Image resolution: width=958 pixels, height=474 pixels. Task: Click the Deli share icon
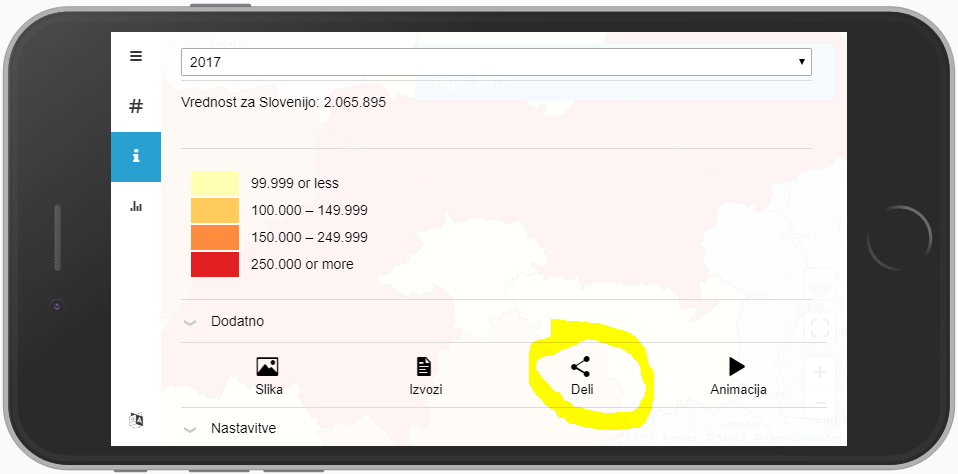point(580,366)
